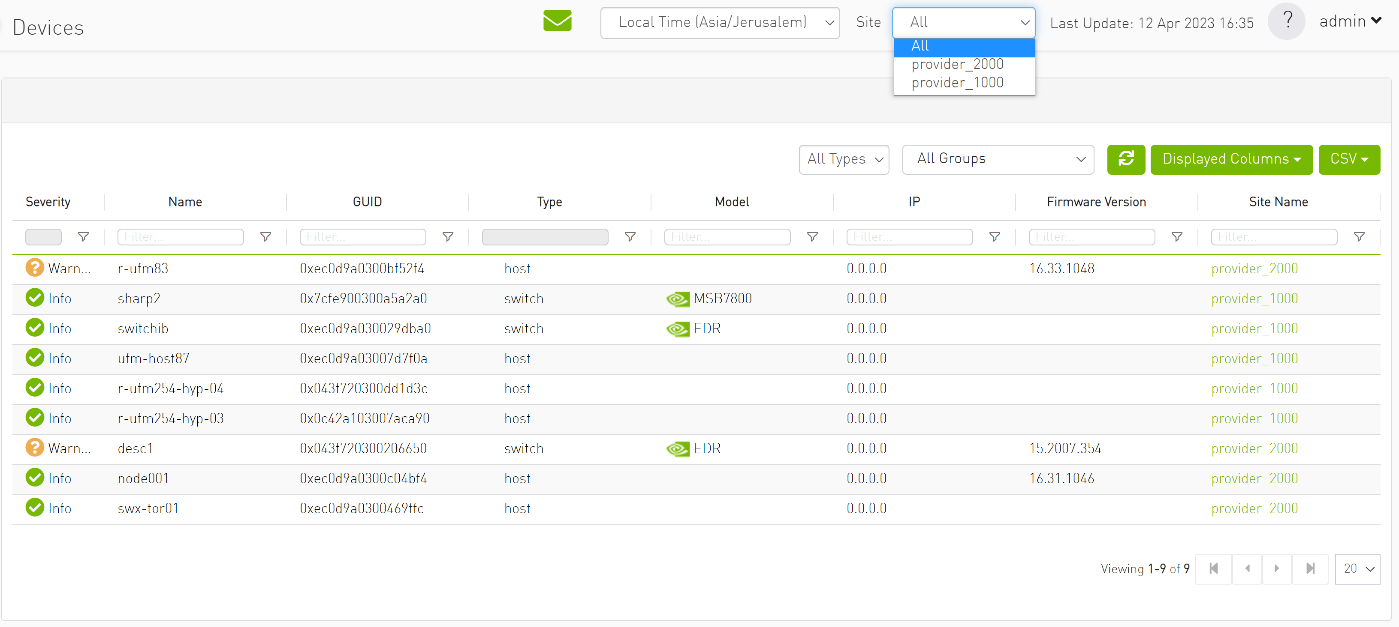The image size is (1399, 627).
Task: Click the next-page arrow icon
Action: [1277, 568]
